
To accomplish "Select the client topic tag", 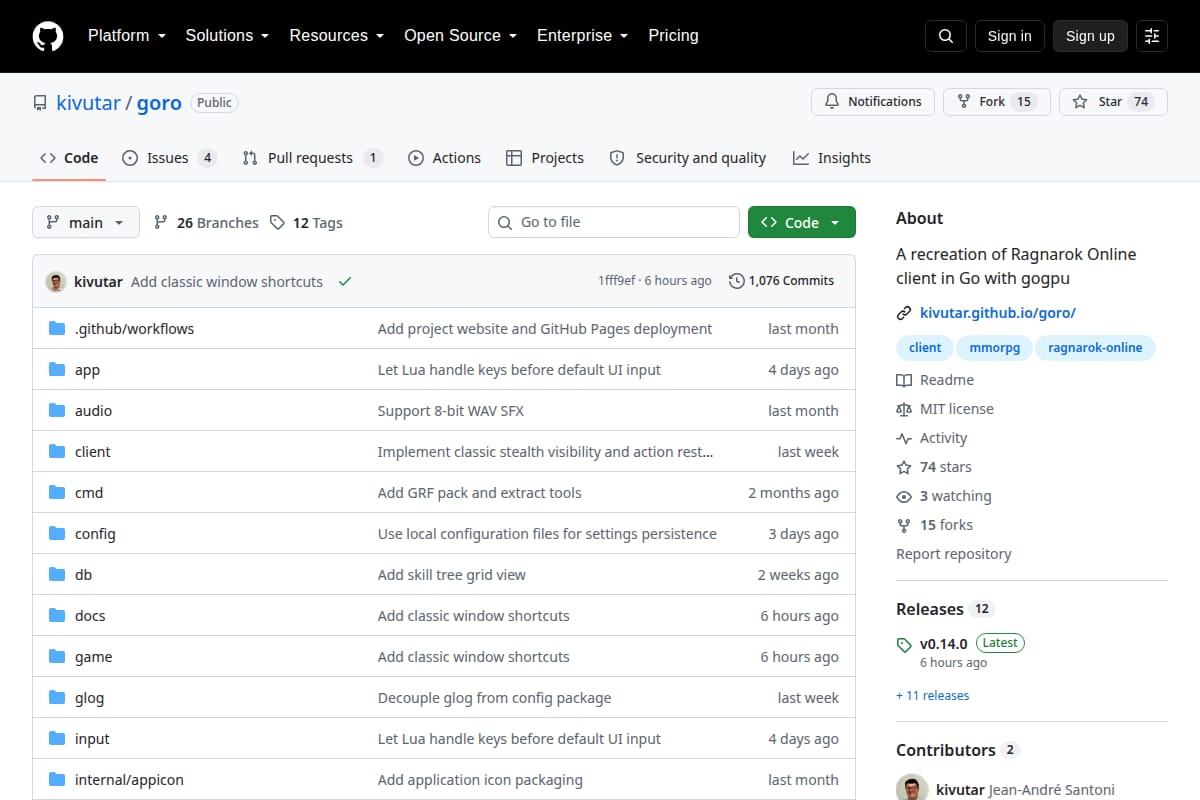I will tap(925, 348).
